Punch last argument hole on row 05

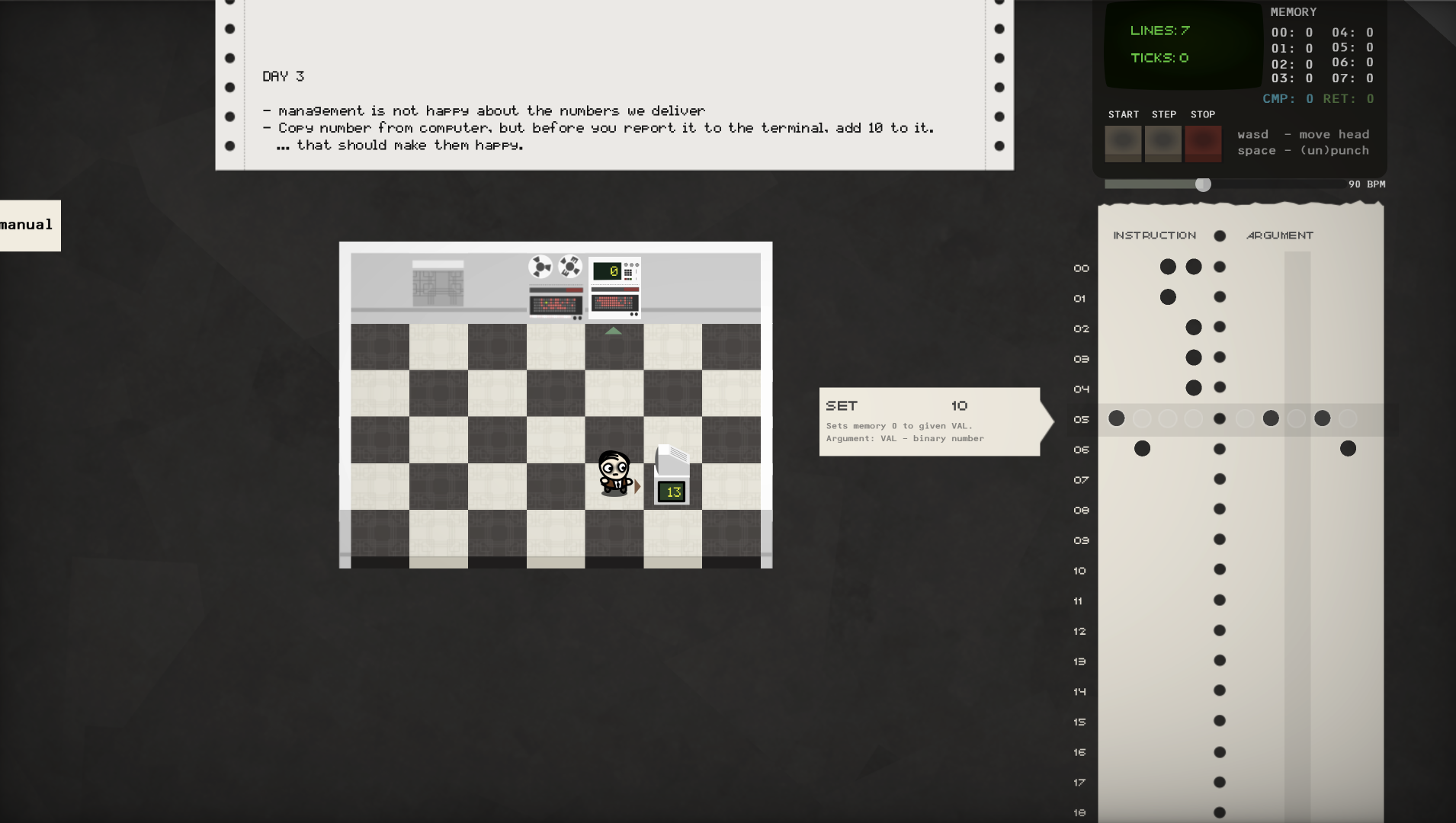pyautogui.click(x=1348, y=418)
